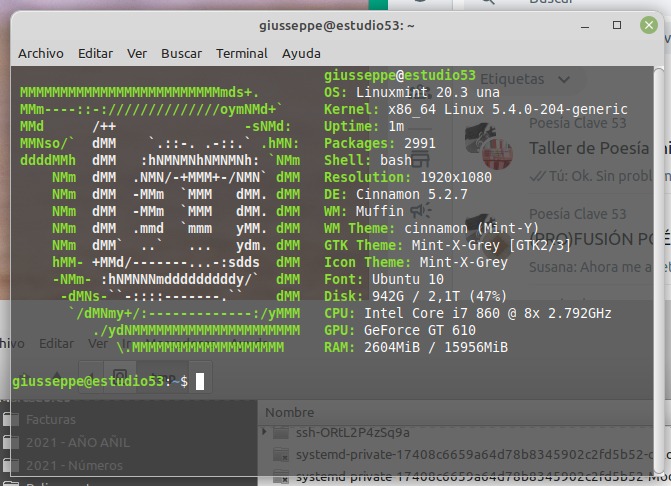Close the terminal window

tap(649, 25)
